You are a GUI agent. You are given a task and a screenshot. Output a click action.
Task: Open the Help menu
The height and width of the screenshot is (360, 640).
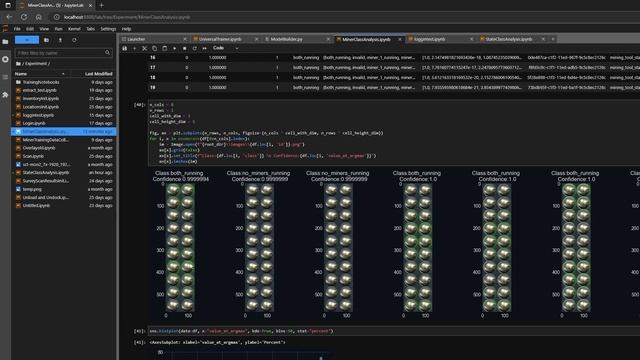[126, 29]
